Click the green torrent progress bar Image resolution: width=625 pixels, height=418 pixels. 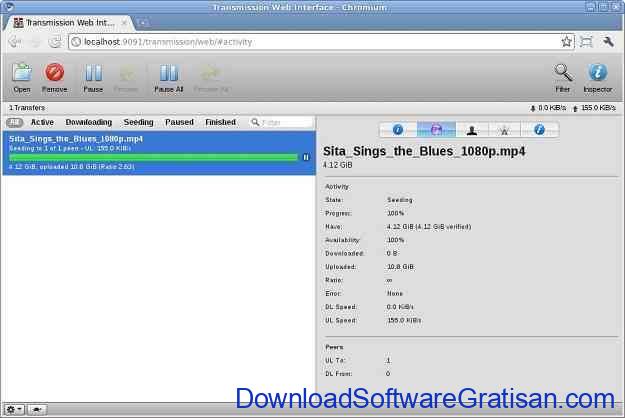click(x=153, y=157)
